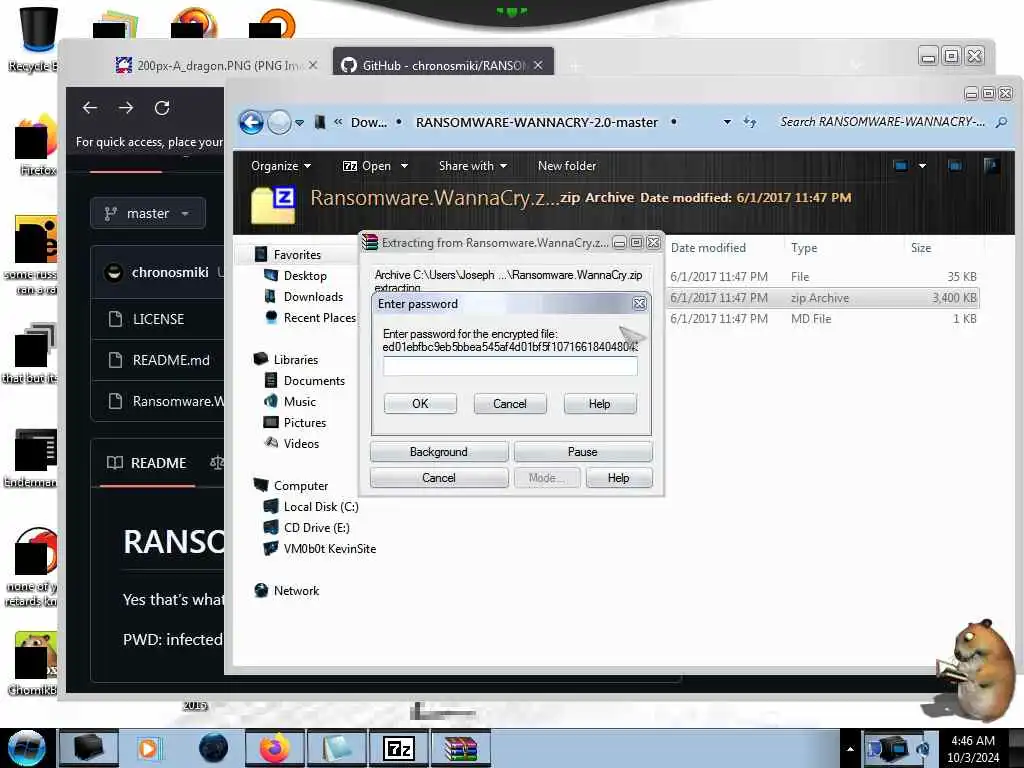
Task: Cancel the extraction in the WinRAR window
Action: [x=438, y=478]
